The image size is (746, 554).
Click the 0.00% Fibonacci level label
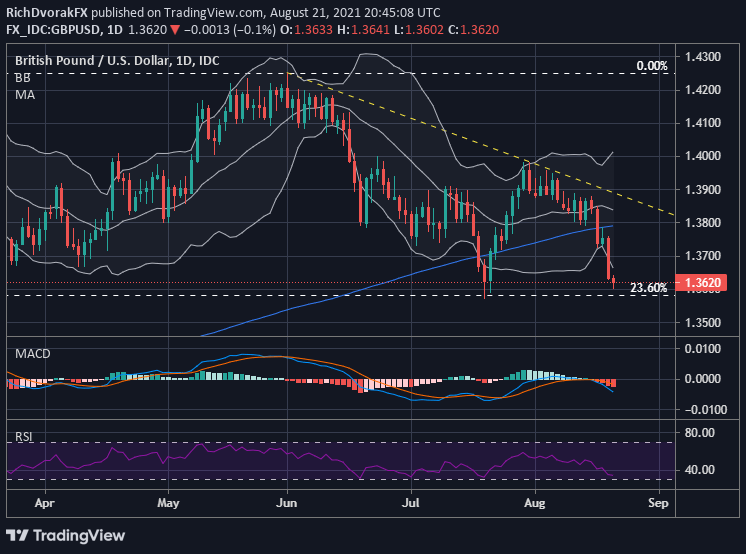652,66
